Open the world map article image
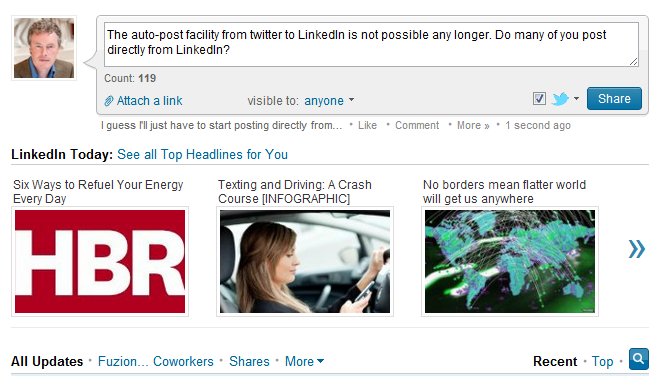Viewport: 665px width, 376px height. point(510,262)
